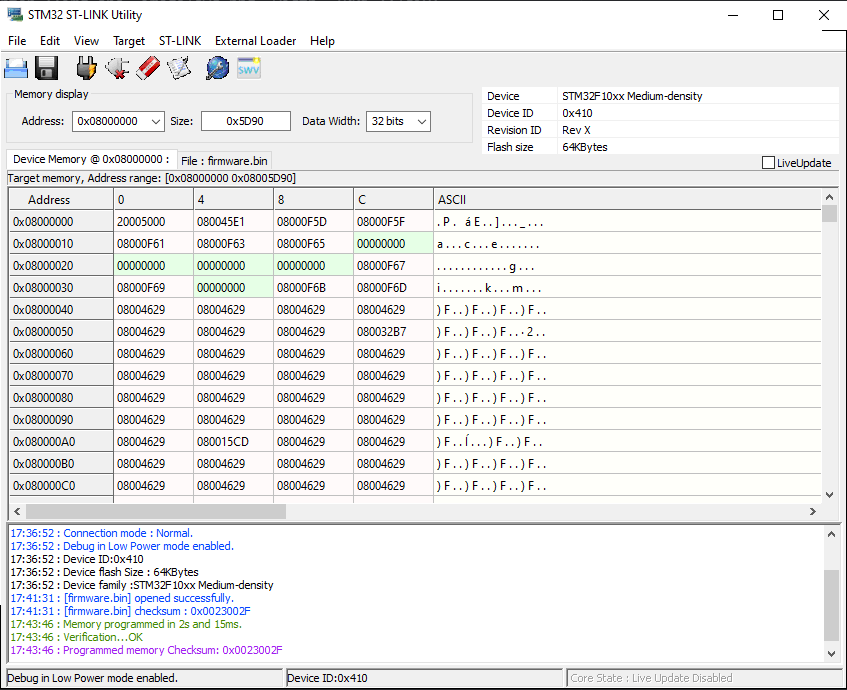
Task: Select cell 08000F67 in row 0x08000020
Action: tap(393, 266)
